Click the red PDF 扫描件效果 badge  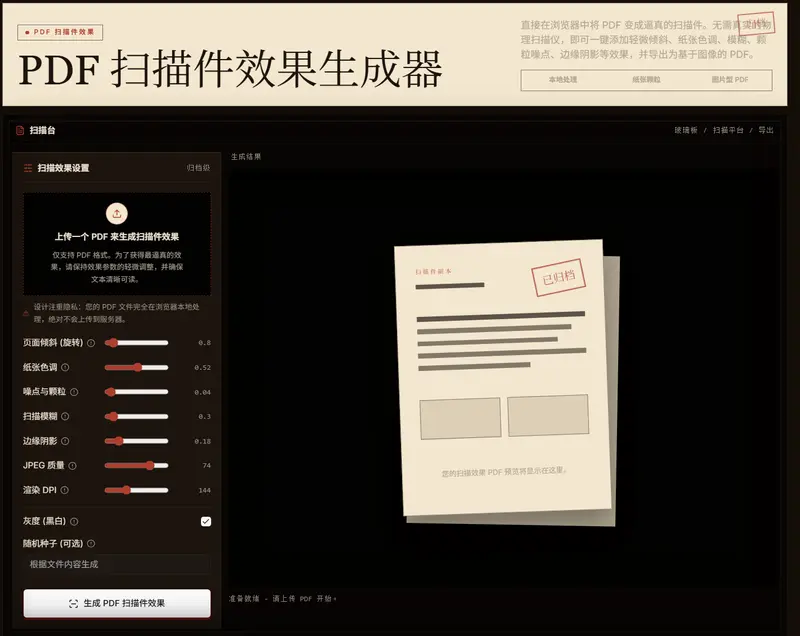tap(60, 32)
